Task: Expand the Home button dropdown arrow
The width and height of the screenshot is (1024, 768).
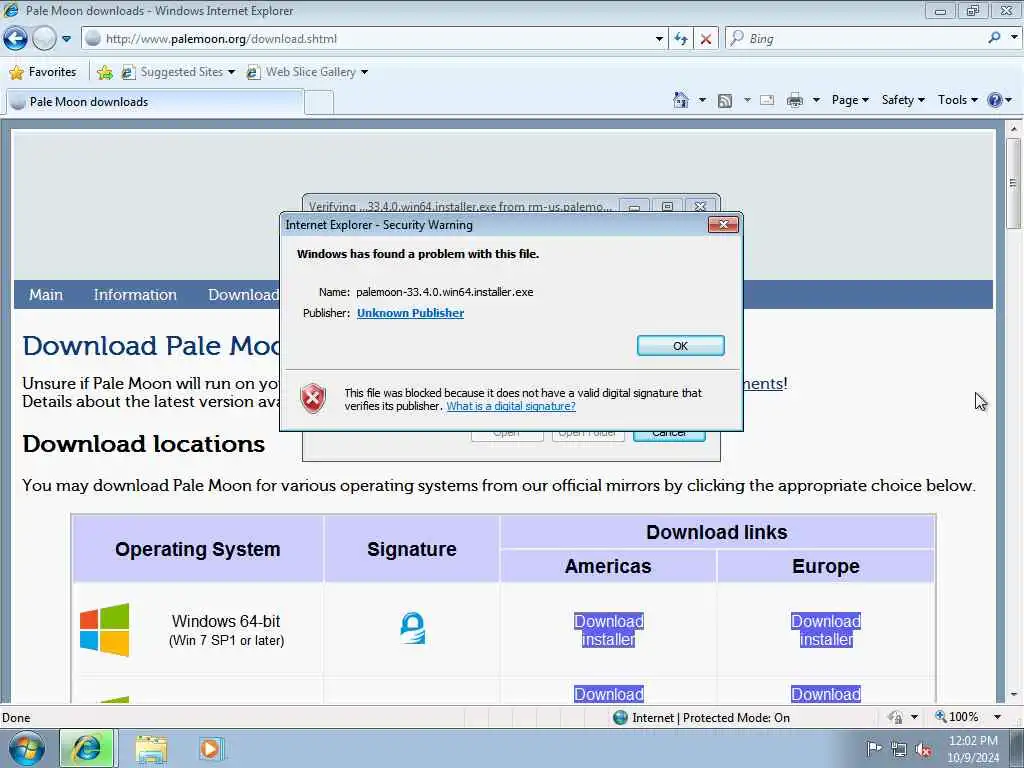Action: tap(702, 100)
